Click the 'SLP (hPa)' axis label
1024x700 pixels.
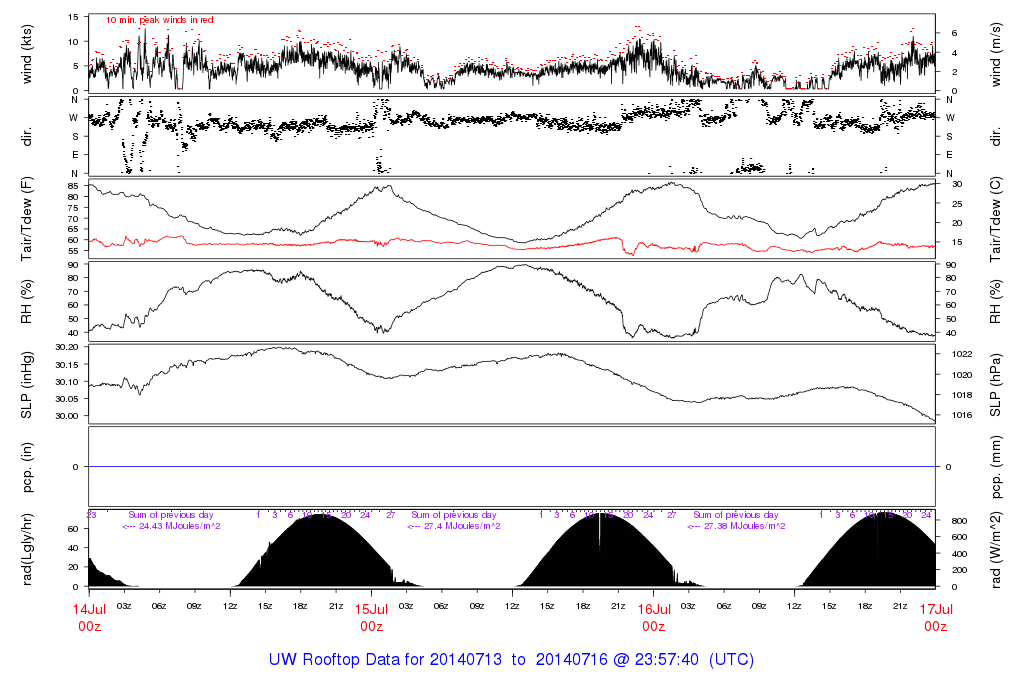point(997,382)
